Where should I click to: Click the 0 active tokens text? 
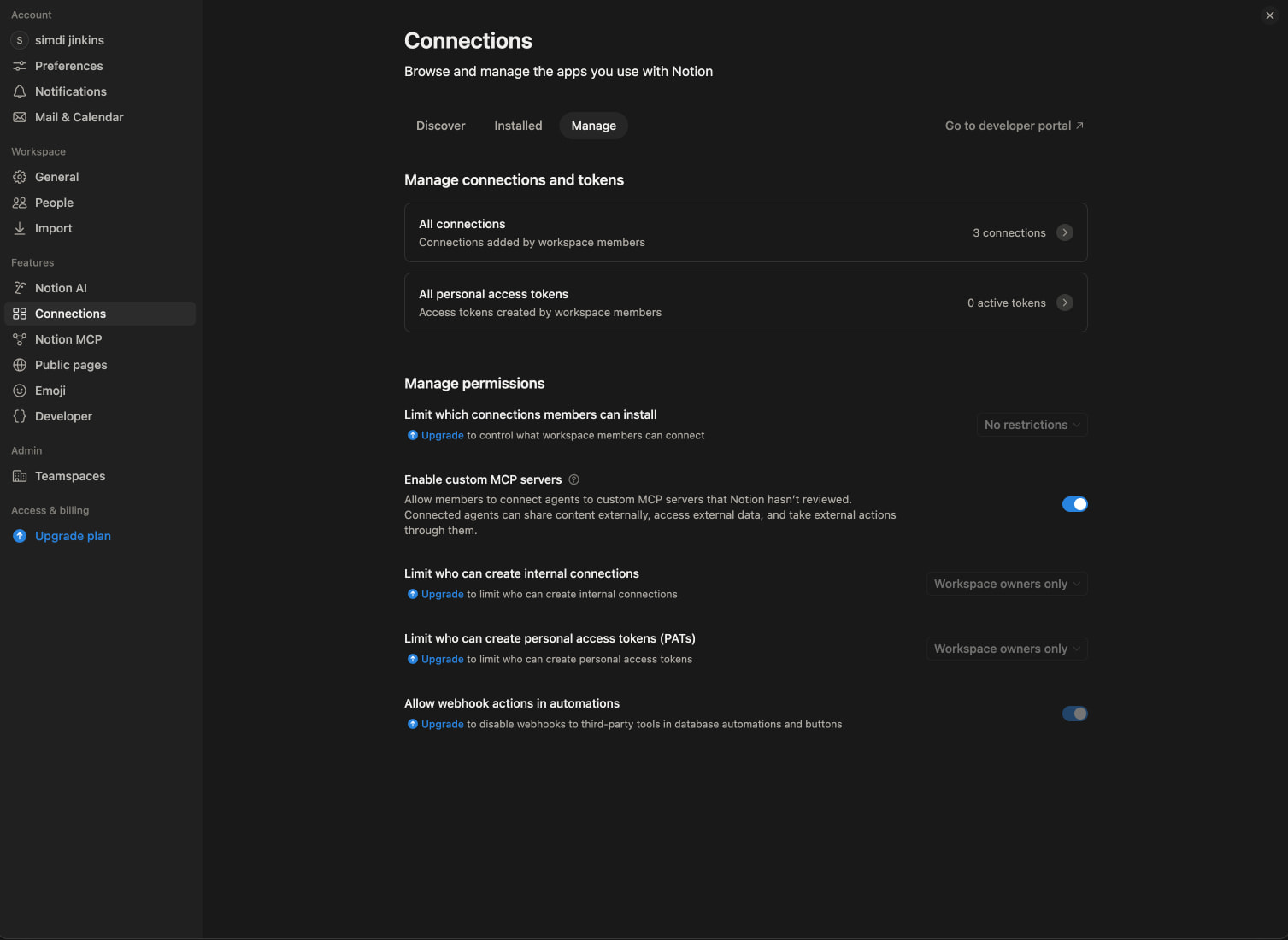(1007, 303)
